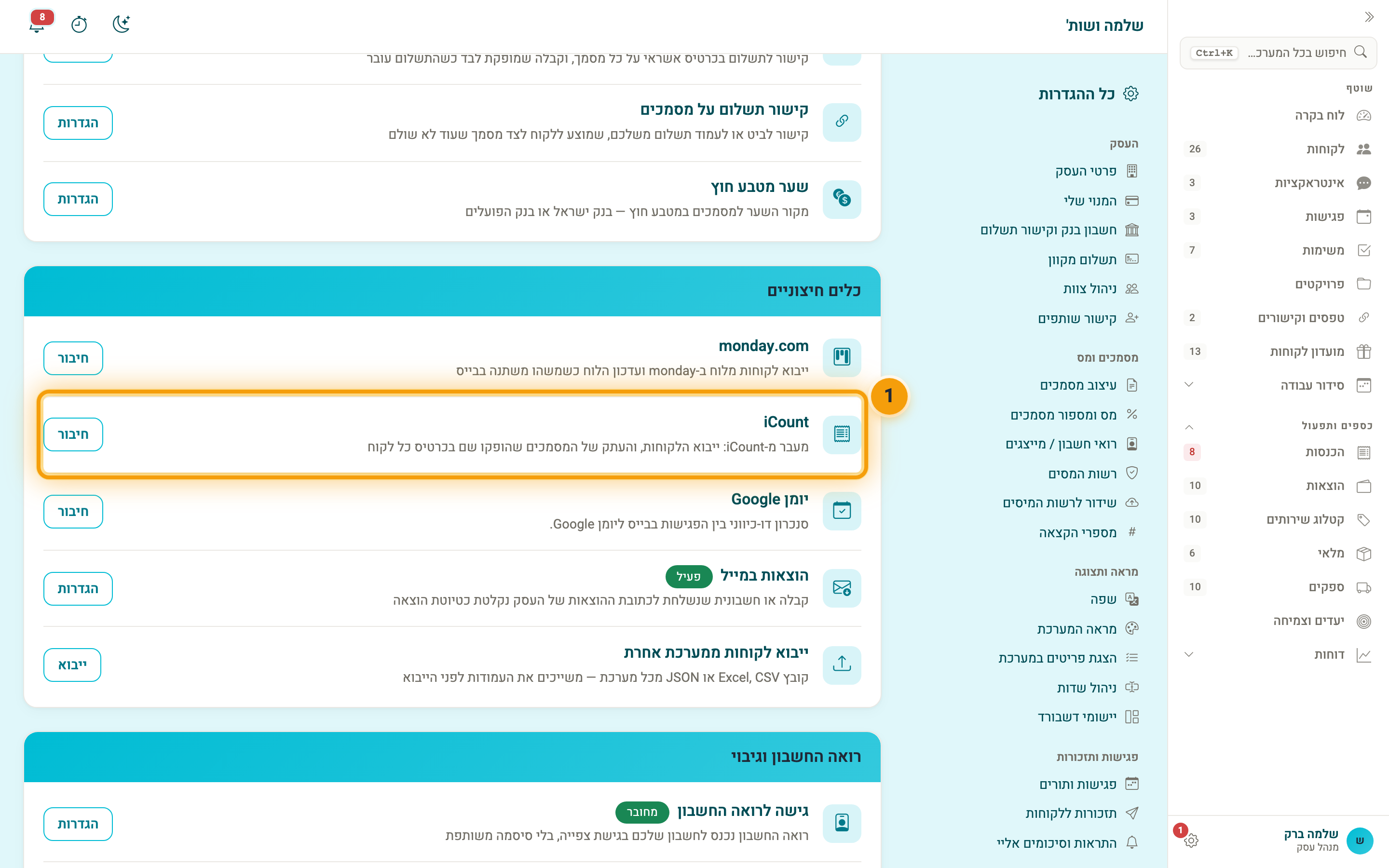Viewport: 1389px width, 868px height.
Task: Click חיבור button for יומן Google
Action: pyautogui.click(x=73, y=512)
